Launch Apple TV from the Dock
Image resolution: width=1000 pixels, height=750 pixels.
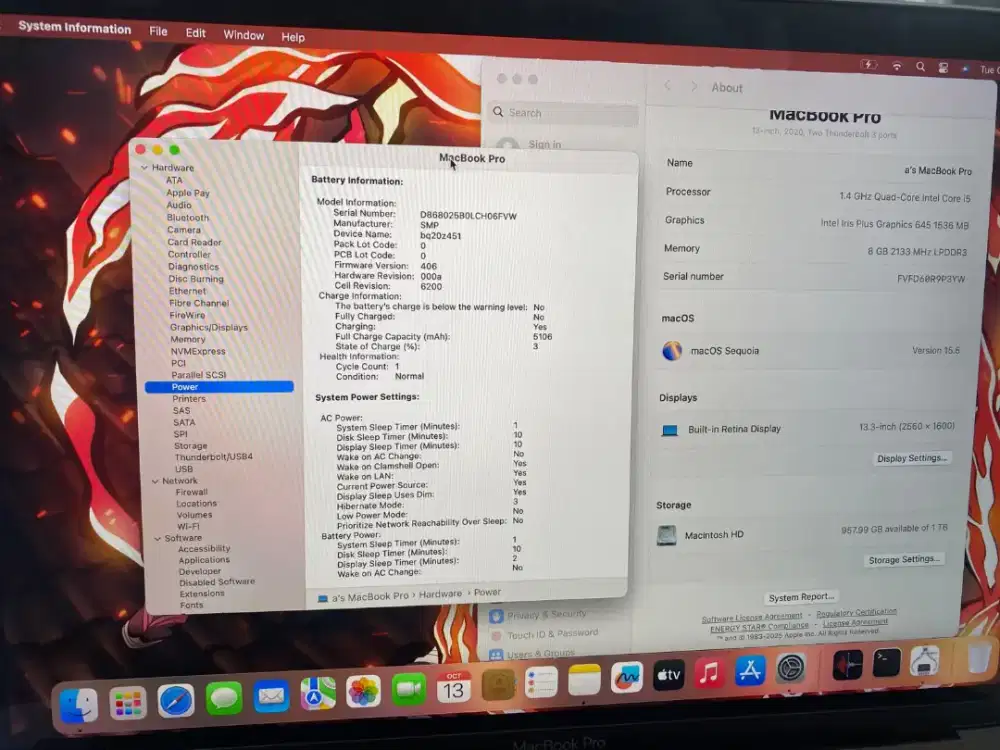[x=668, y=675]
